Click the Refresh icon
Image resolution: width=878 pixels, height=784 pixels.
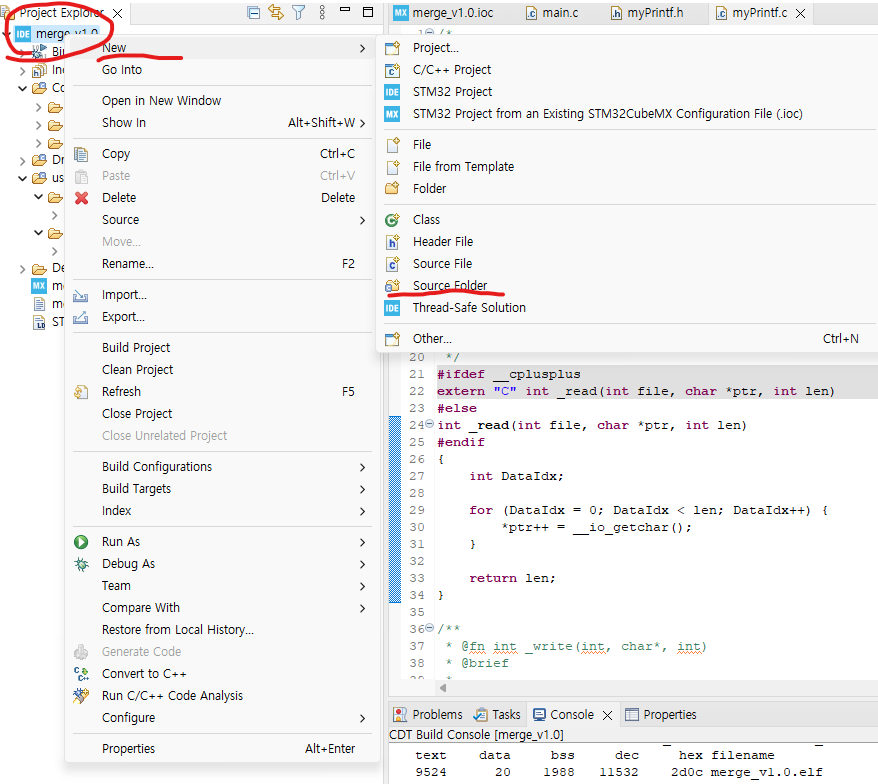81,392
